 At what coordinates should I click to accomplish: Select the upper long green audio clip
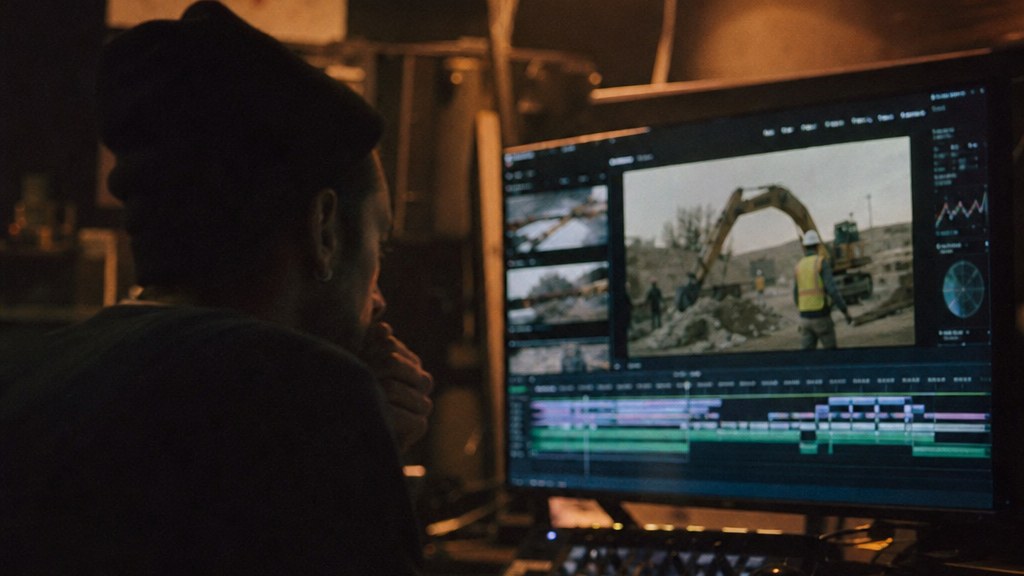[x=665, y=434]
